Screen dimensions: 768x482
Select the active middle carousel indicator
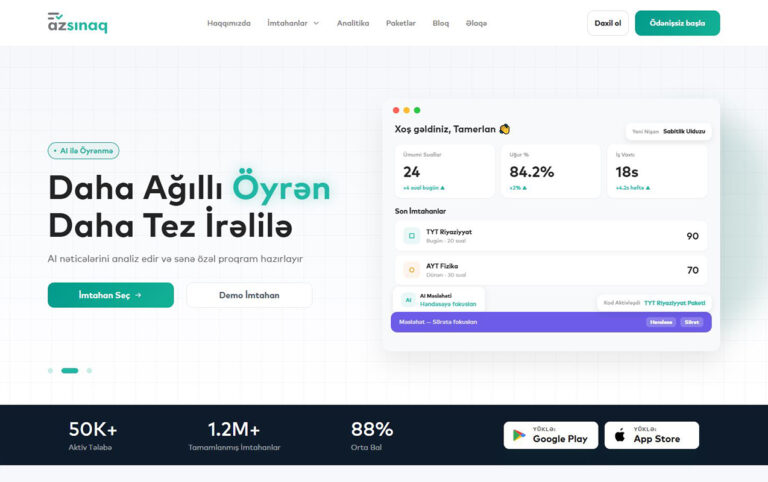69,370
